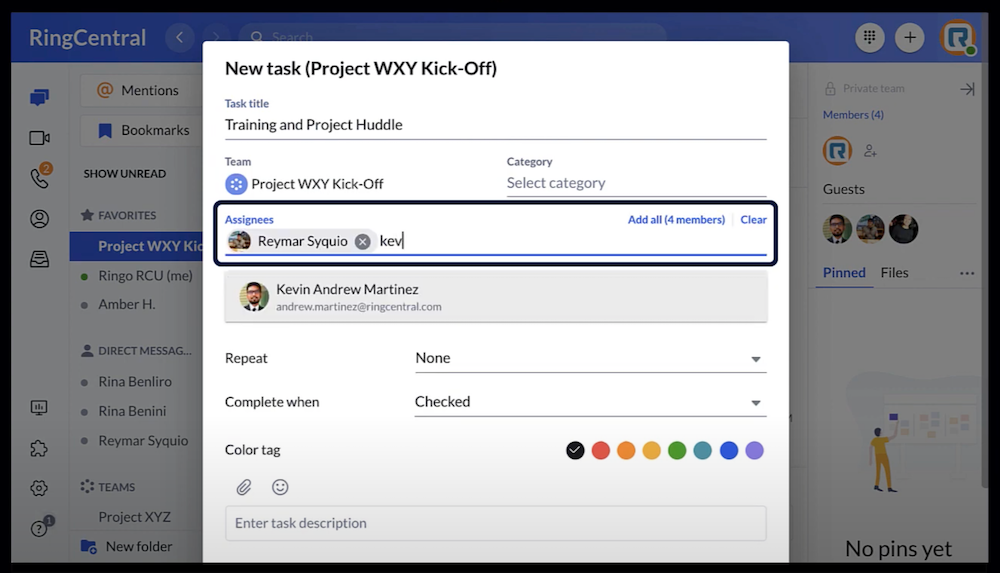This screenshot has width=1000, height=573.
Task: Select the purple color tag
Action: (754, 450)
